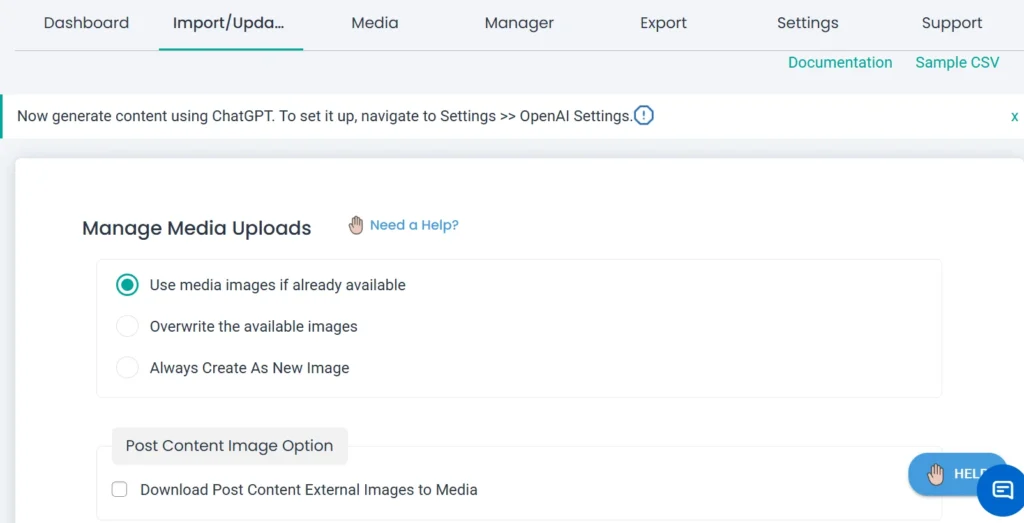The height and width of the screenshot is (523, 1024).
Task: Select 'Always Create As New Image' radio
Action: pos(127,368)
